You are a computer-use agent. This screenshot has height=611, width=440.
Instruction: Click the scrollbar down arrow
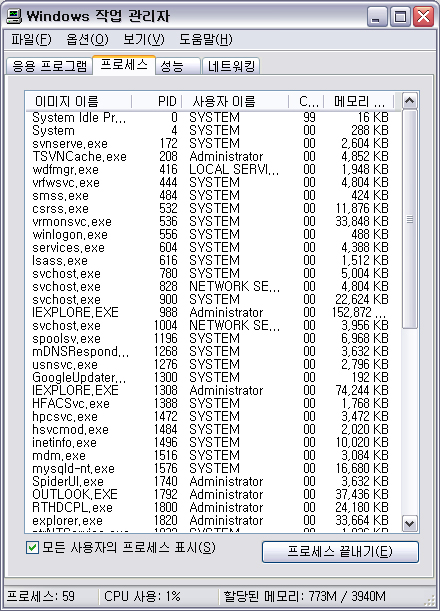409,523
